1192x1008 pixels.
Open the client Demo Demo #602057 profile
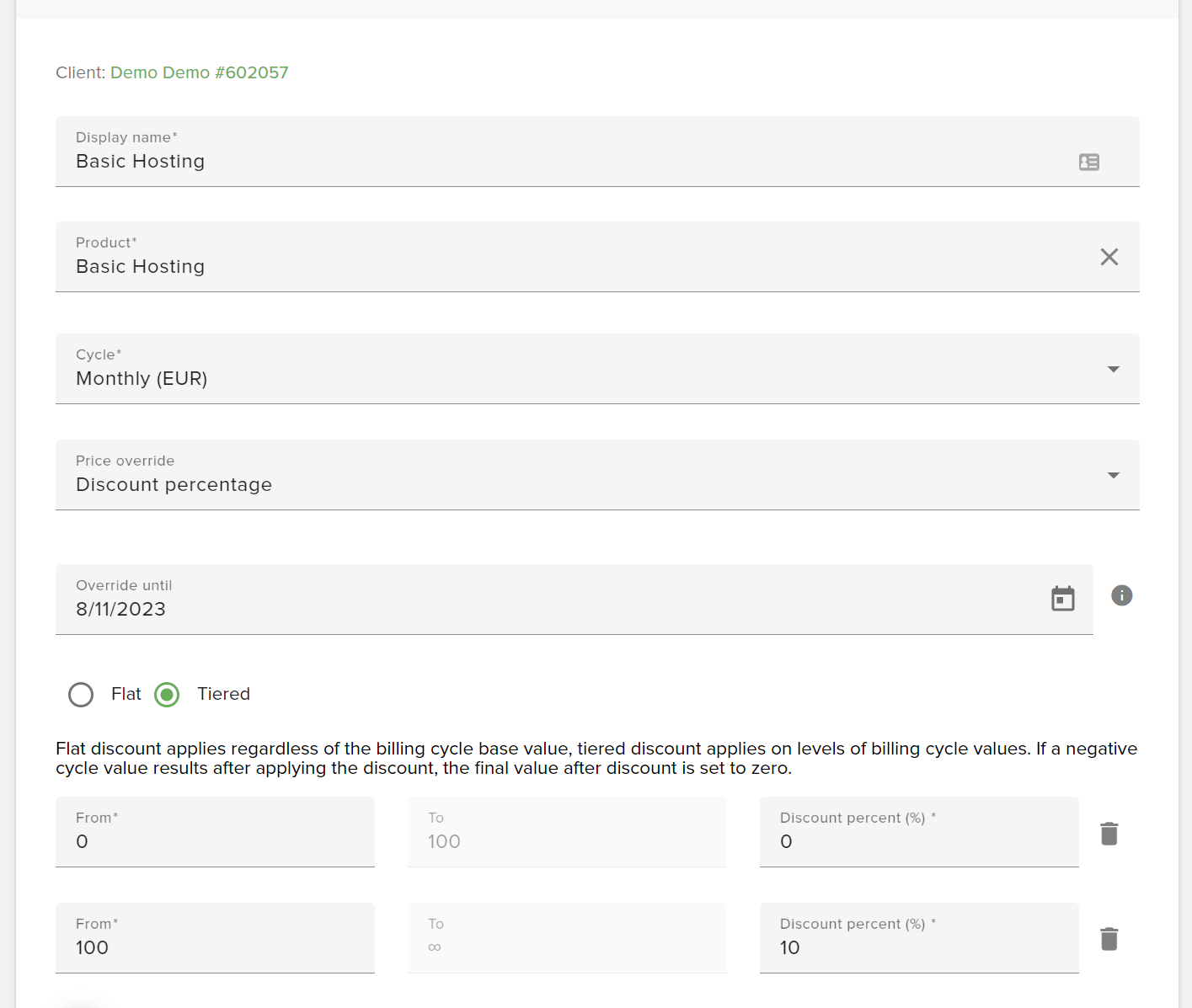click(x=199, y=72)
